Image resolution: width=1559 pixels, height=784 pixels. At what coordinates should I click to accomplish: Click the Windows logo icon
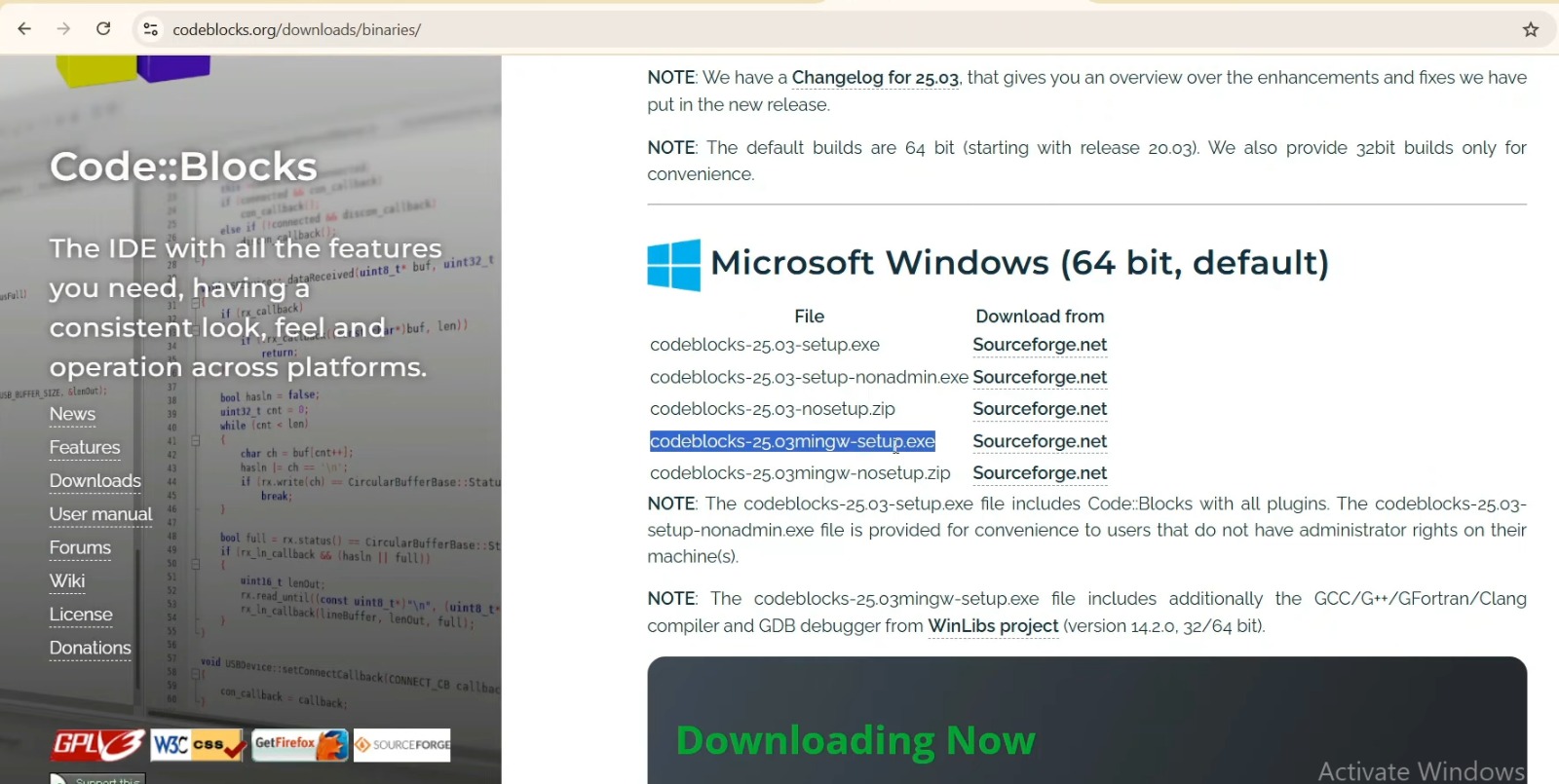[673, 265]
